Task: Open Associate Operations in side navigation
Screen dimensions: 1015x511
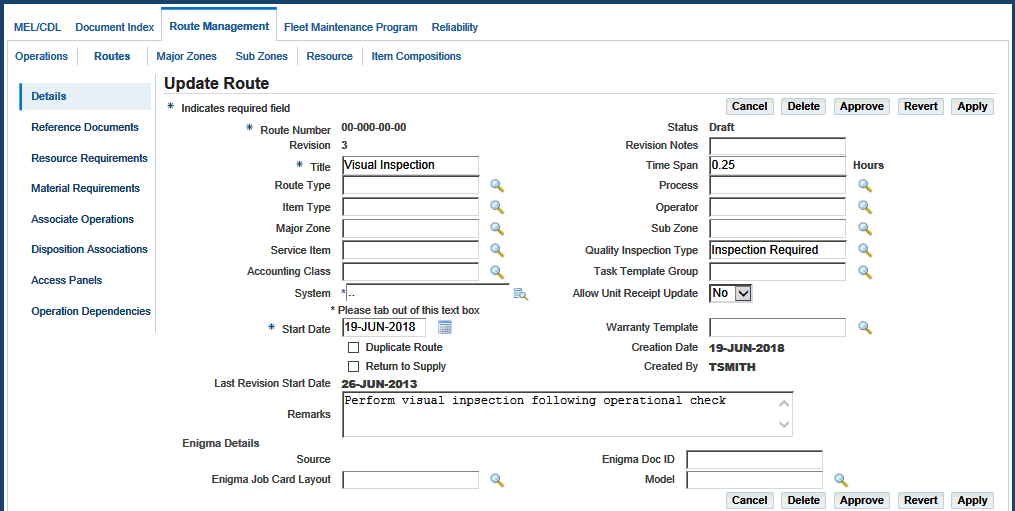Action: [82, 220]
